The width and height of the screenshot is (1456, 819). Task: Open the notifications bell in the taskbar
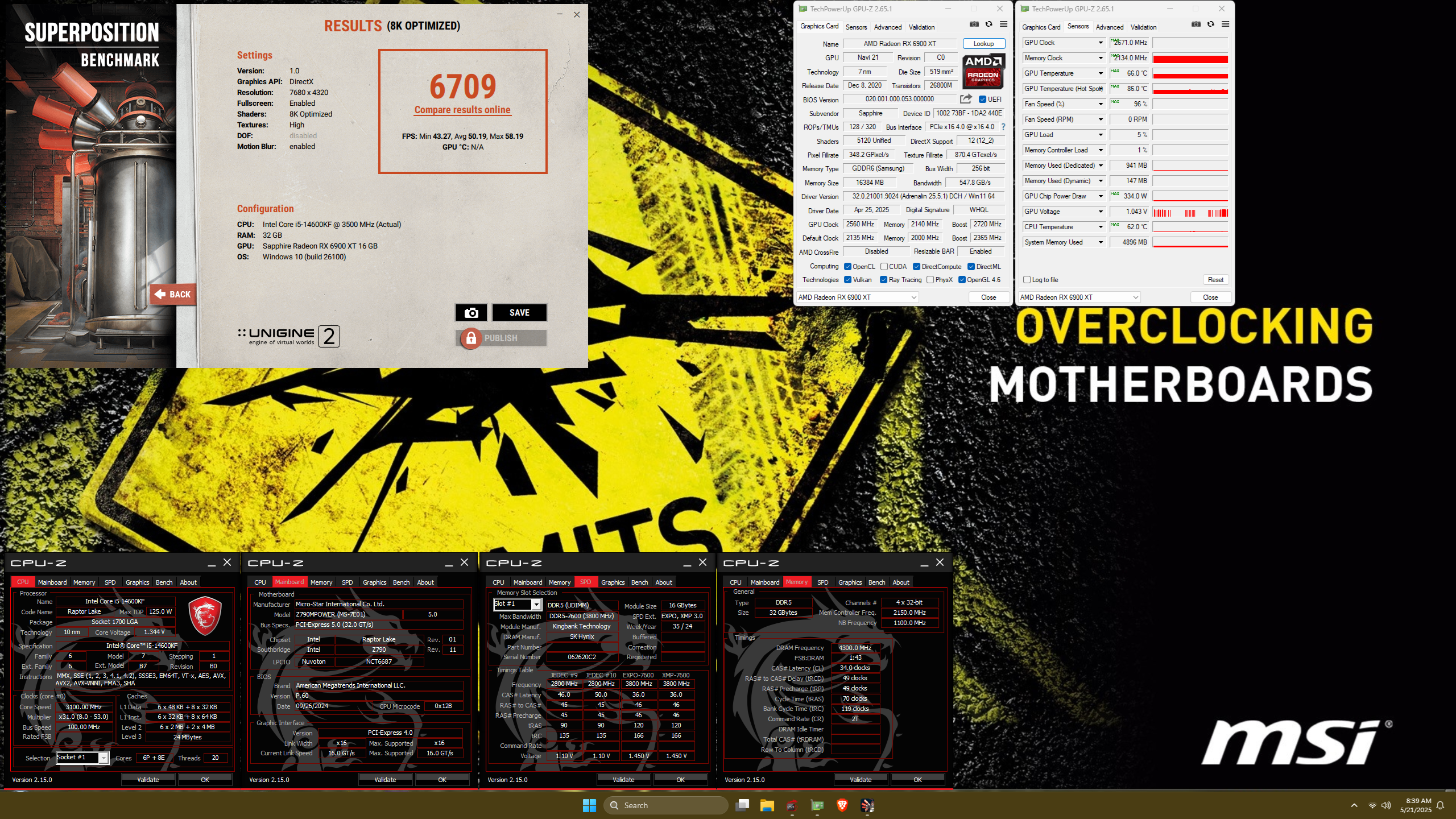pyautogui.click(x=1441, y=805)
